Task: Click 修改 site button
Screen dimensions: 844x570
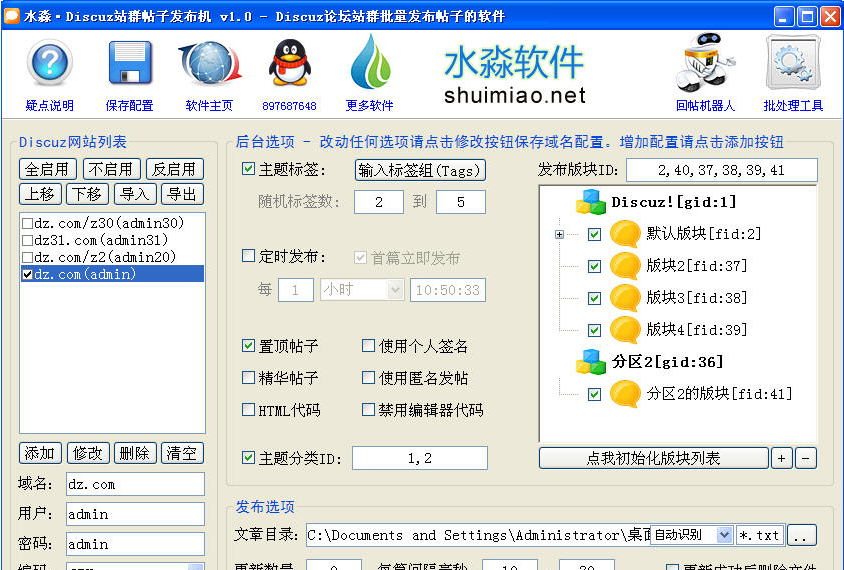Action: pos(88,453)
